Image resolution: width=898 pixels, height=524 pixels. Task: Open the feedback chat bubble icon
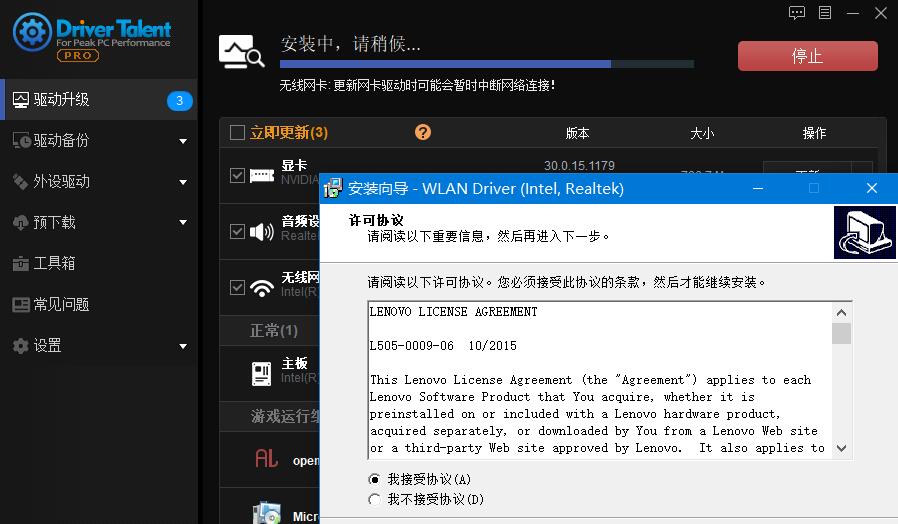click(x=797, y=13)
